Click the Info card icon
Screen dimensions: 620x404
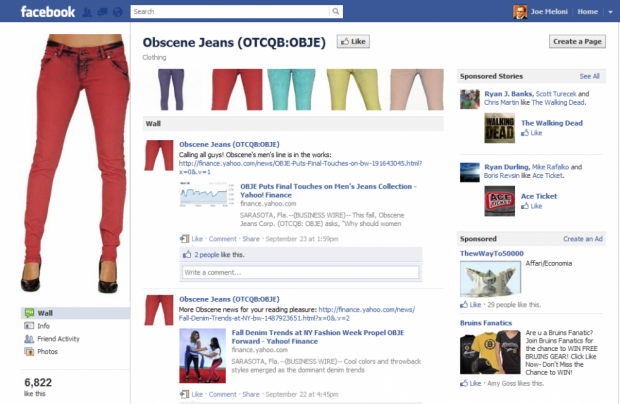click(29, 326)
